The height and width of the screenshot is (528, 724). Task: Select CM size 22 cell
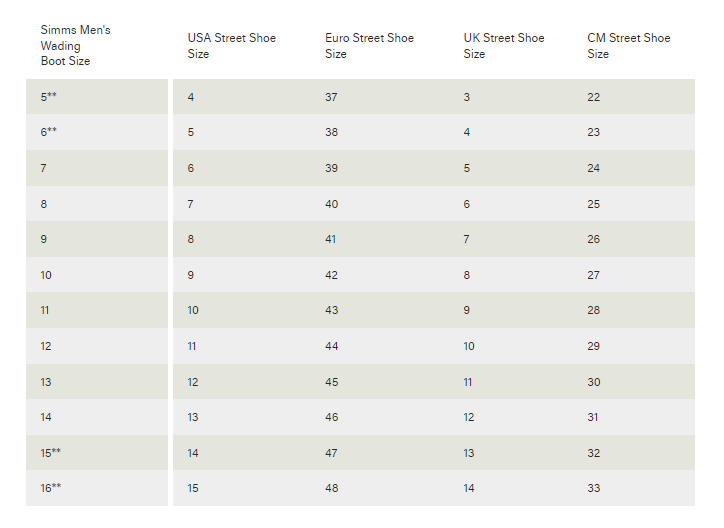pyautogui.click(x=594, y=97)
